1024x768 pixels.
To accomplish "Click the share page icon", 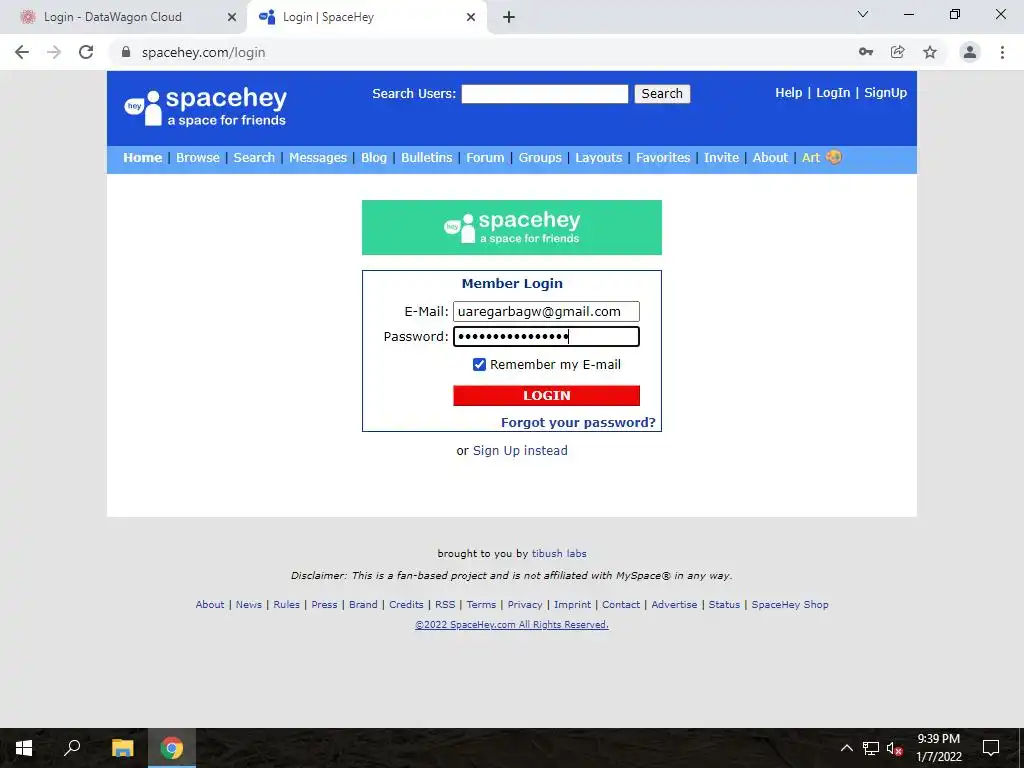I will 897,52.
